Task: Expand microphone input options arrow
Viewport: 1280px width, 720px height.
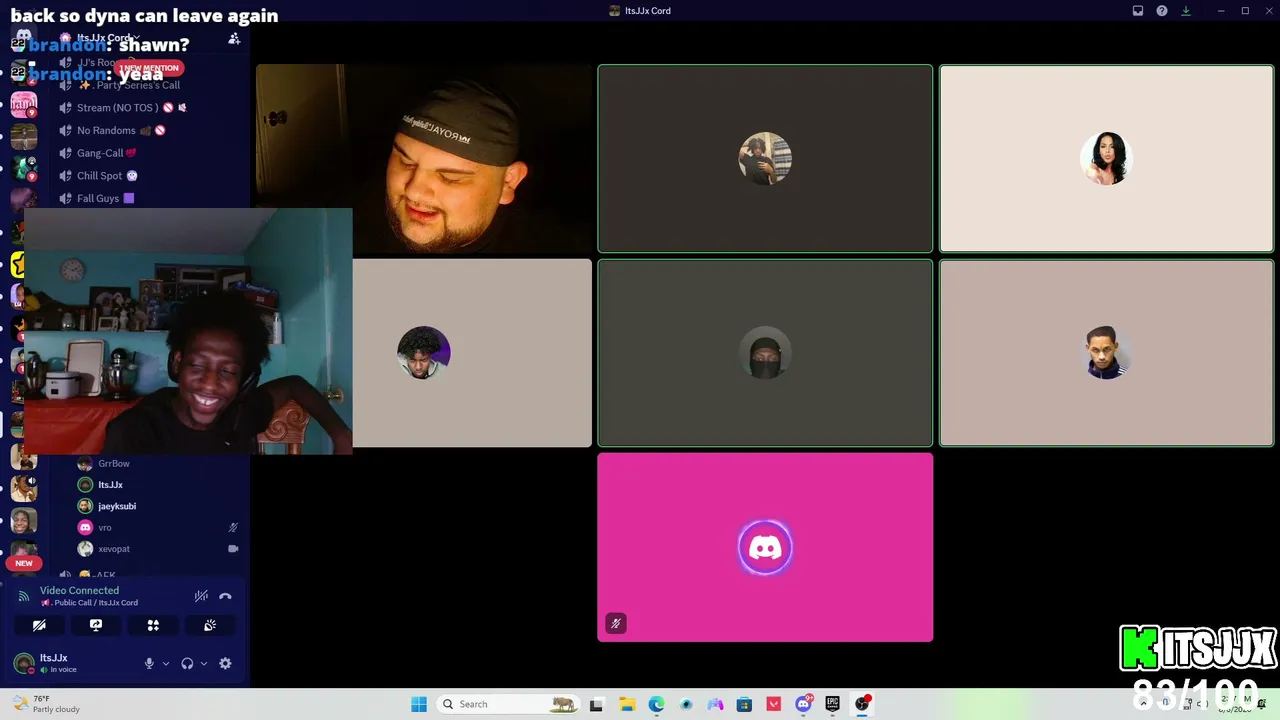Action: 165,663
